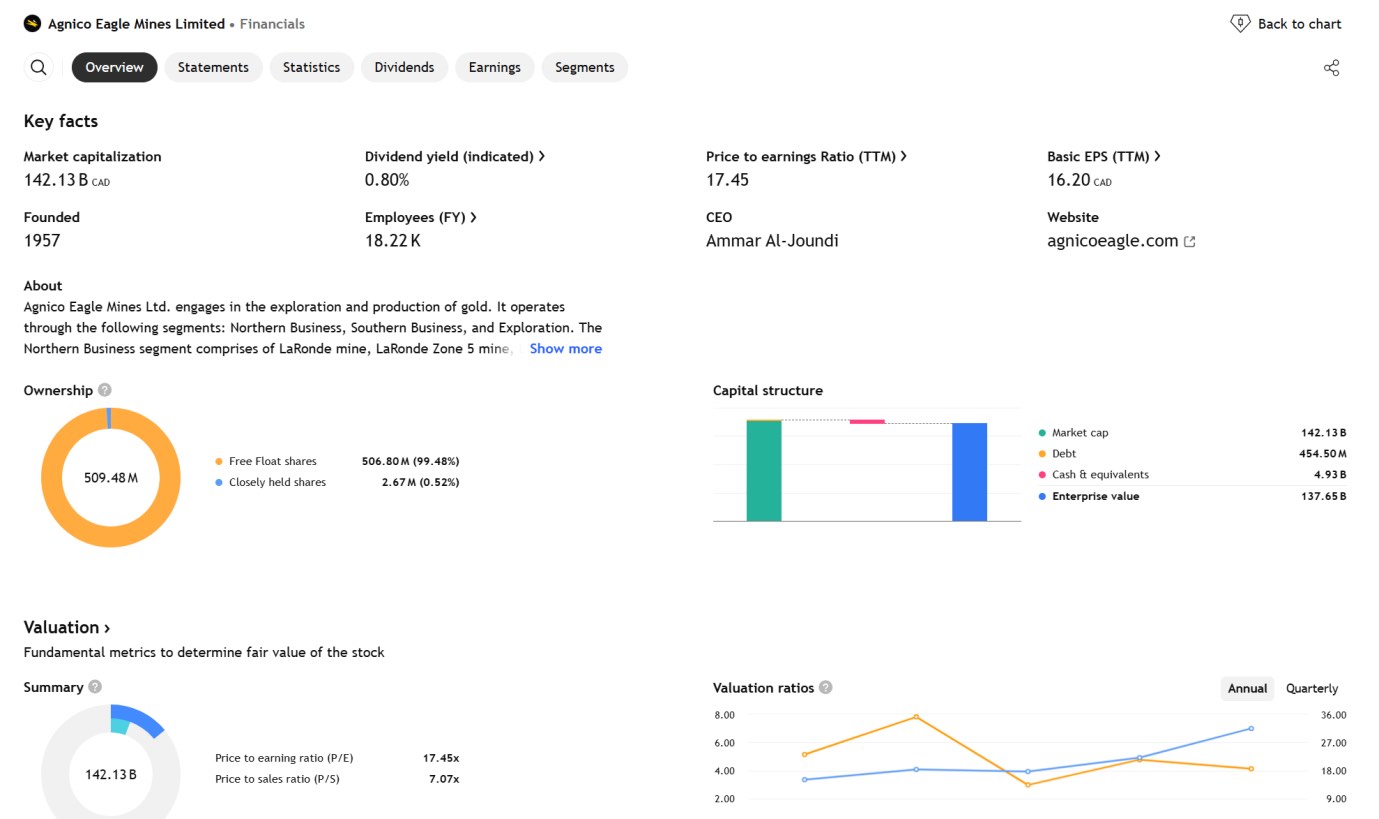Screen dimensions: 1379x819
Task: Click the 0.80% dividend yield value
Action: (x=387, y=181)
